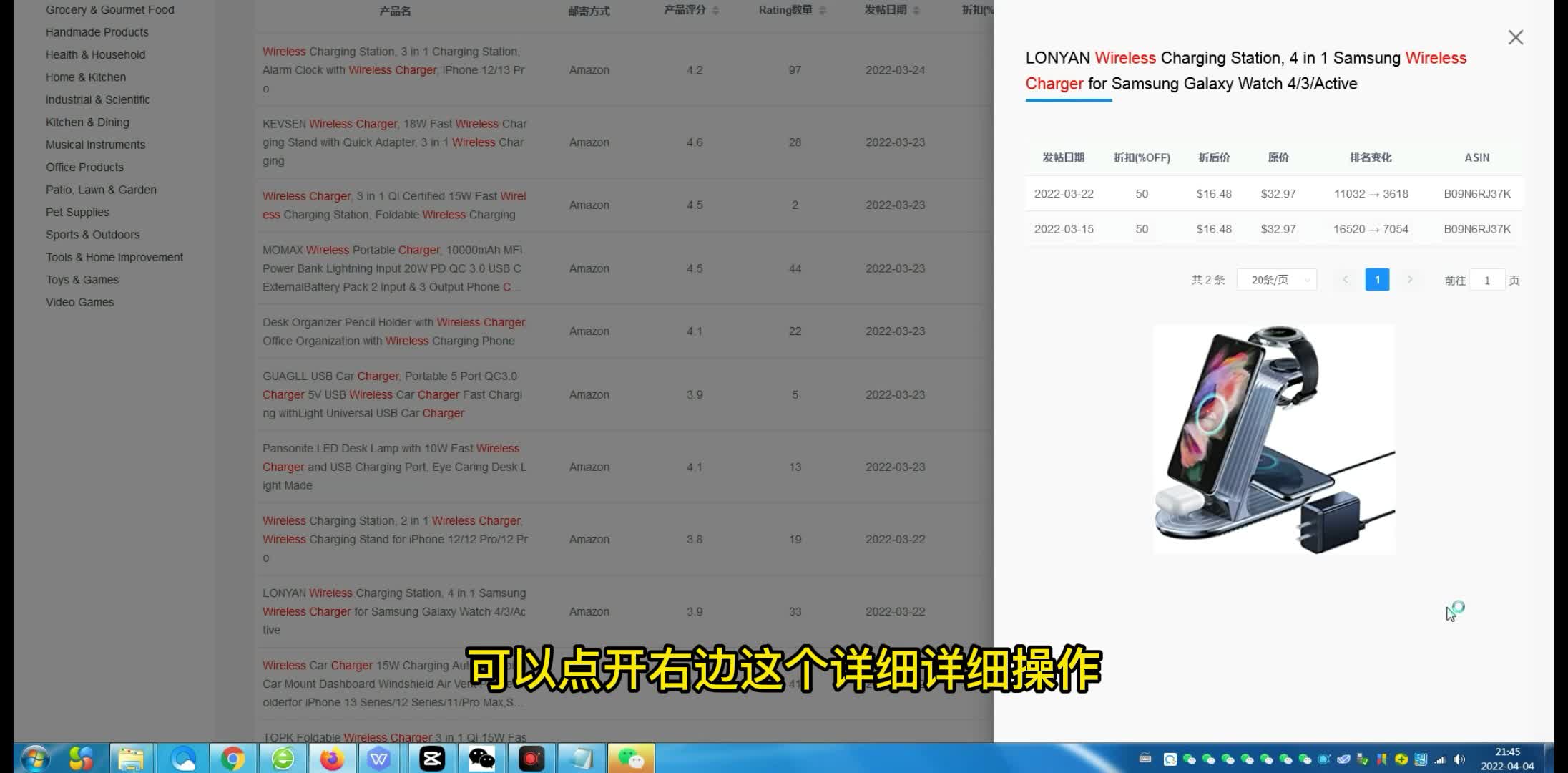1568x773 pixels.
Task: Click the 2022-03-22 row ASIN B09N6RJ37K
Action: coord(1477,194)
